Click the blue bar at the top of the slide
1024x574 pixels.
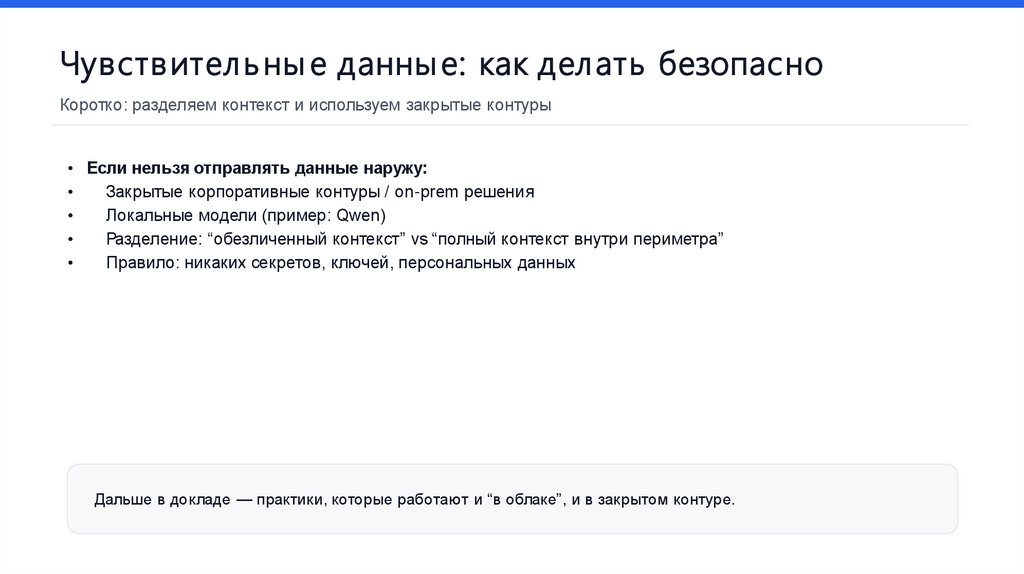pos(512,4)
